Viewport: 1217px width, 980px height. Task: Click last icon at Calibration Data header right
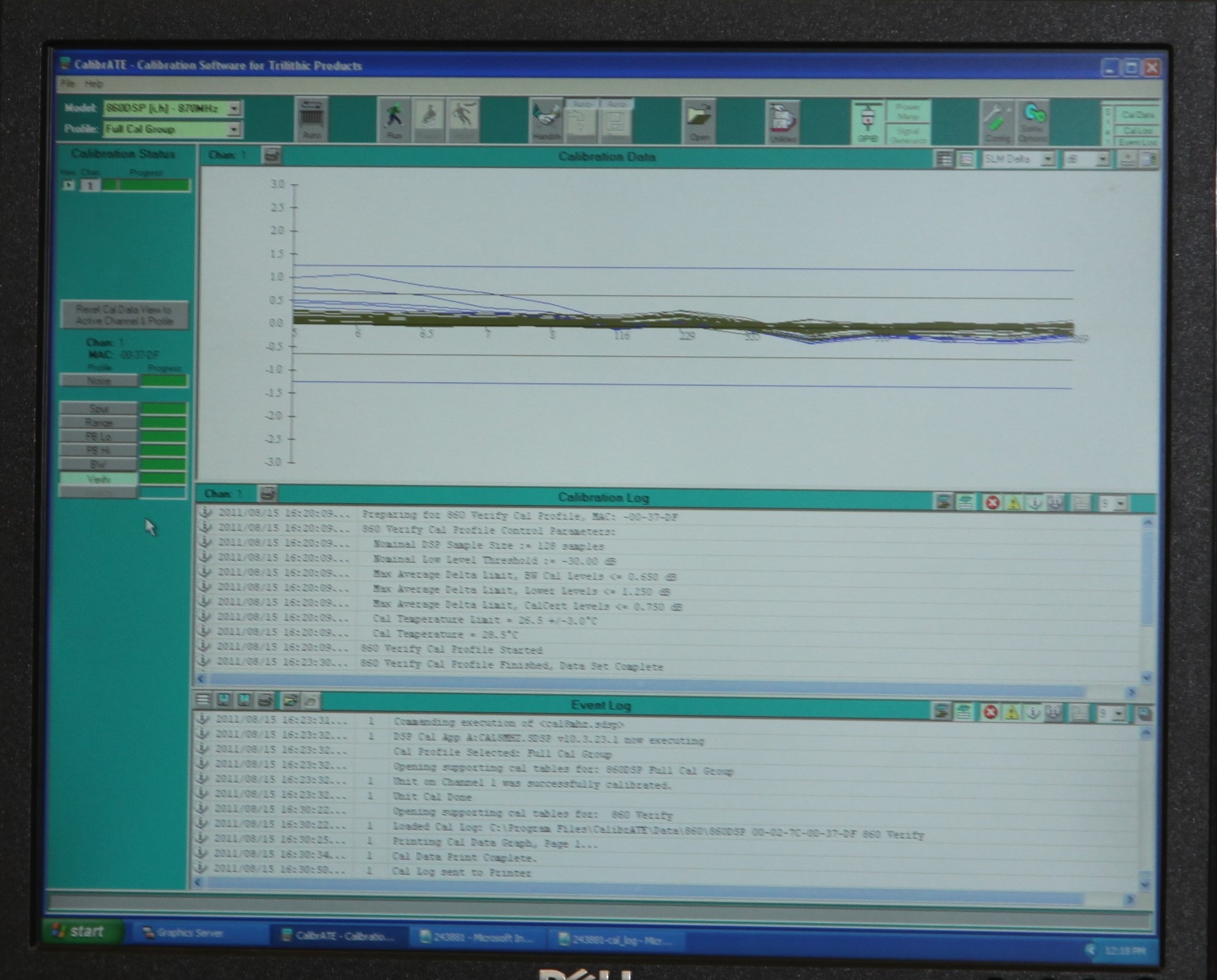pos(1150,160)
